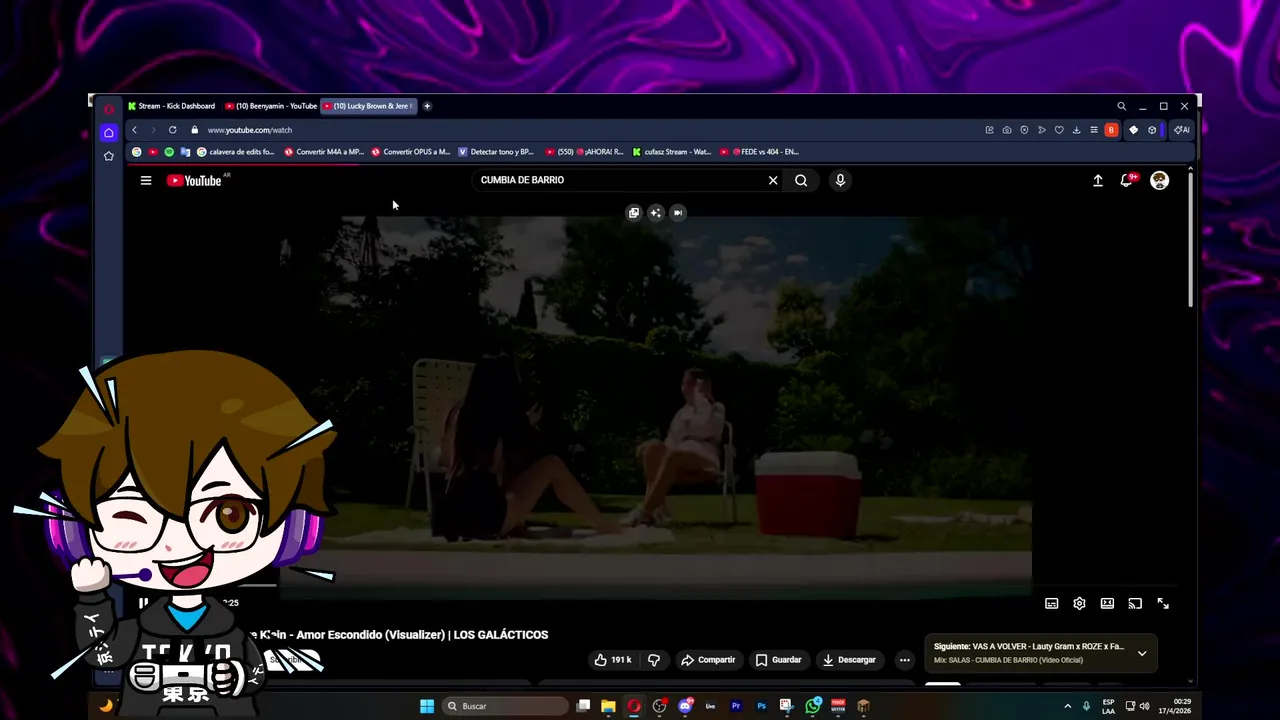
Task: Toggle subtitles in the video player
Action: [x=1052, y=603]
